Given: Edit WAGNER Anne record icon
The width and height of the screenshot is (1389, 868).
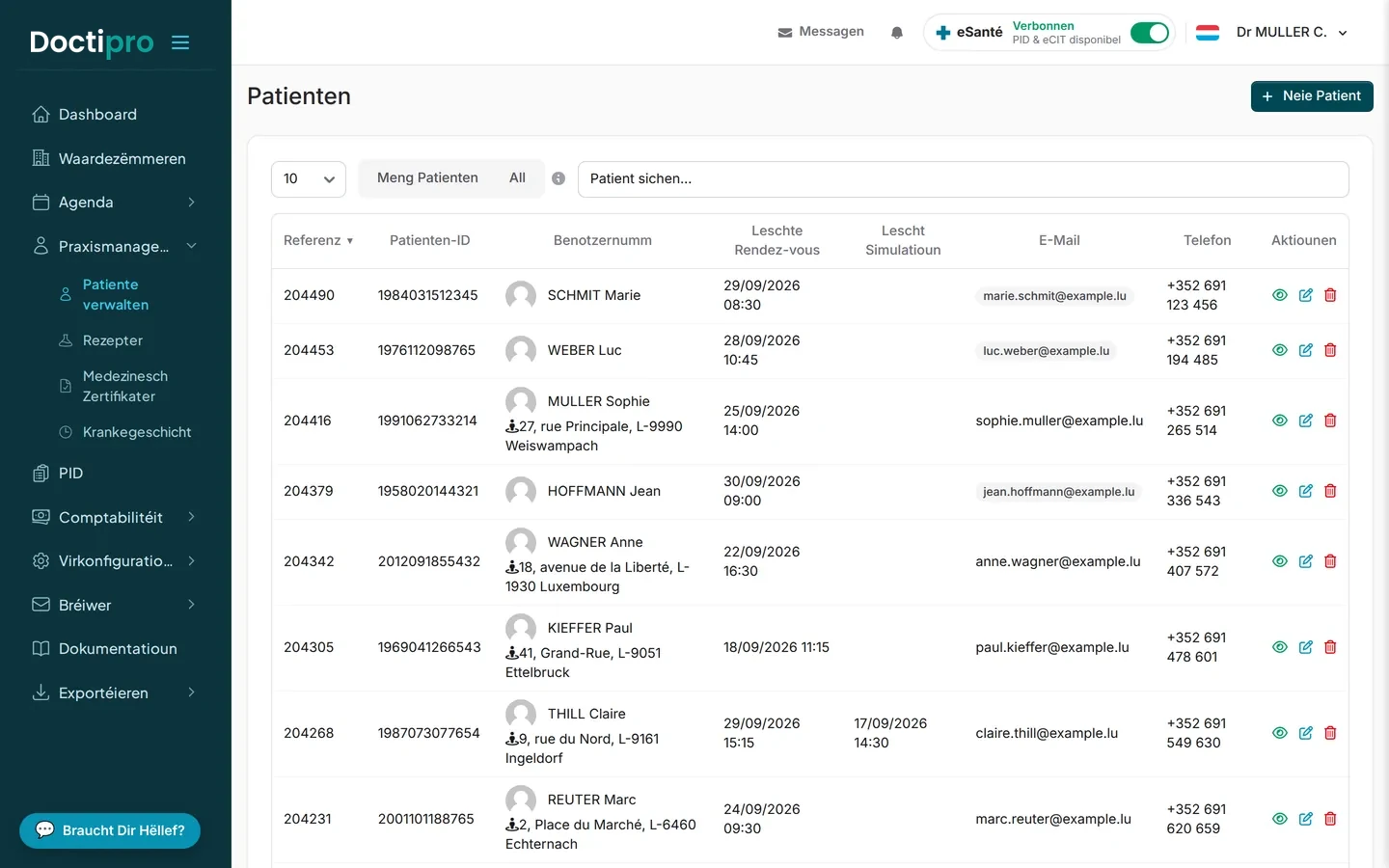Looking at the screenshot, I should tap(1306, 561).
